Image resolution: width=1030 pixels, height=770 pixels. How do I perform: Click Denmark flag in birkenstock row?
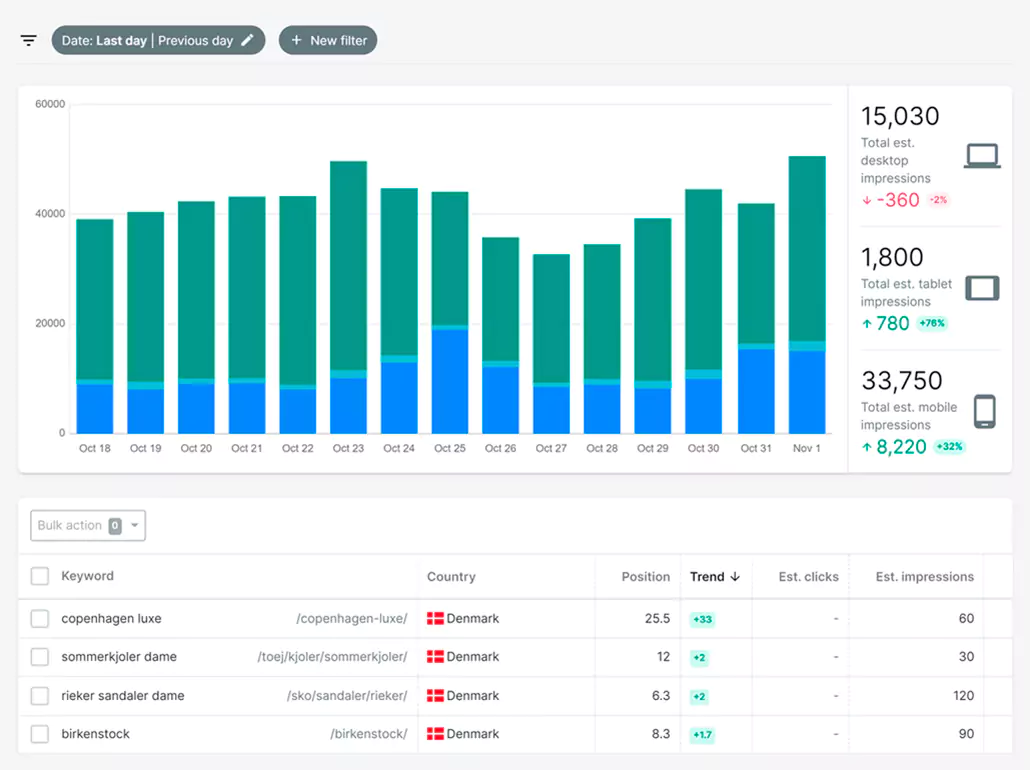[435, 734]
